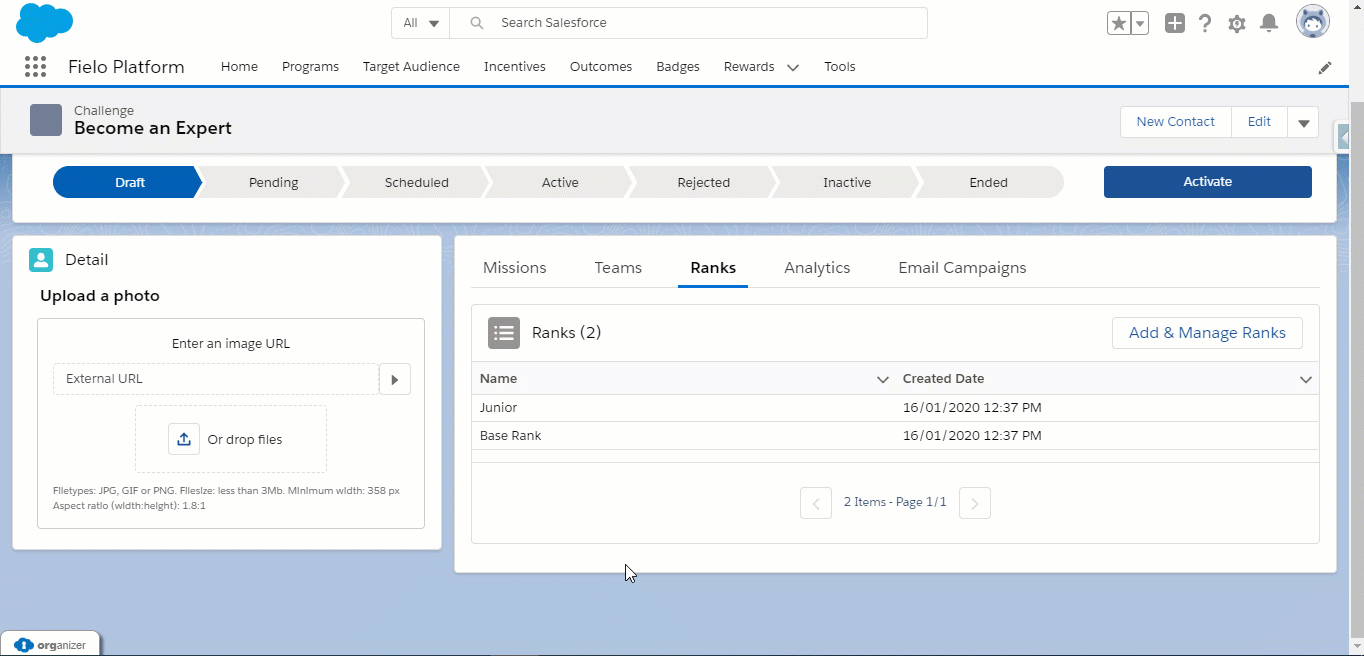Open the Incentives nav item

pos(515,67)
